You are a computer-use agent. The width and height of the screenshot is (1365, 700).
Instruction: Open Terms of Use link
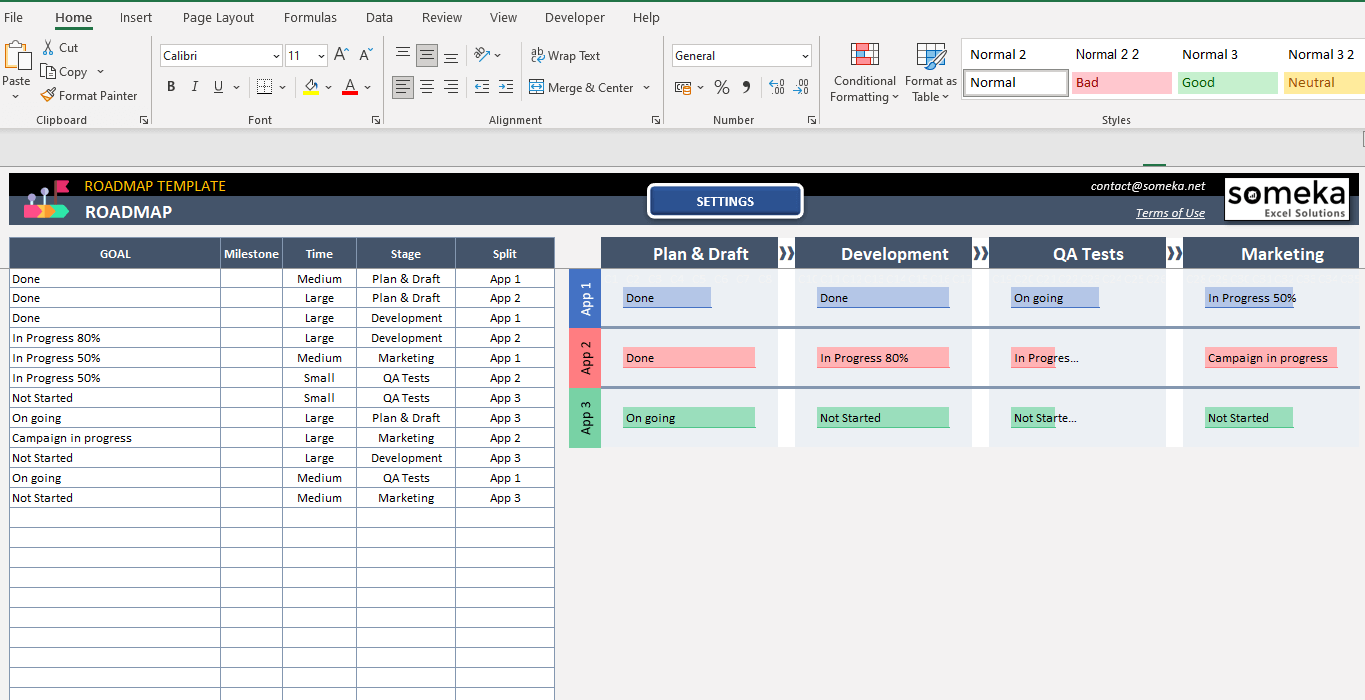point(1170,213)
